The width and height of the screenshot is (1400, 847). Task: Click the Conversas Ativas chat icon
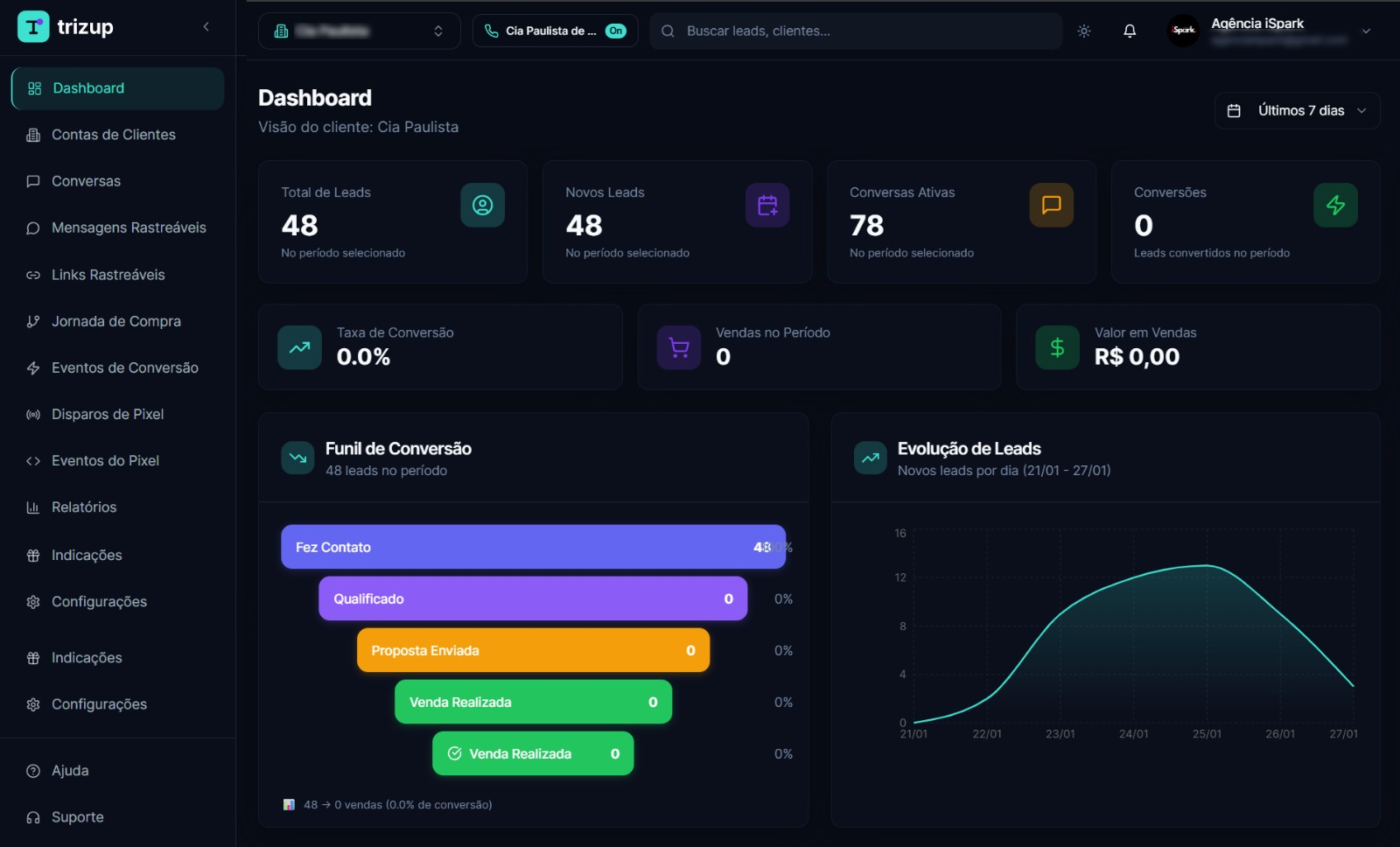[x=1052, y=205]
